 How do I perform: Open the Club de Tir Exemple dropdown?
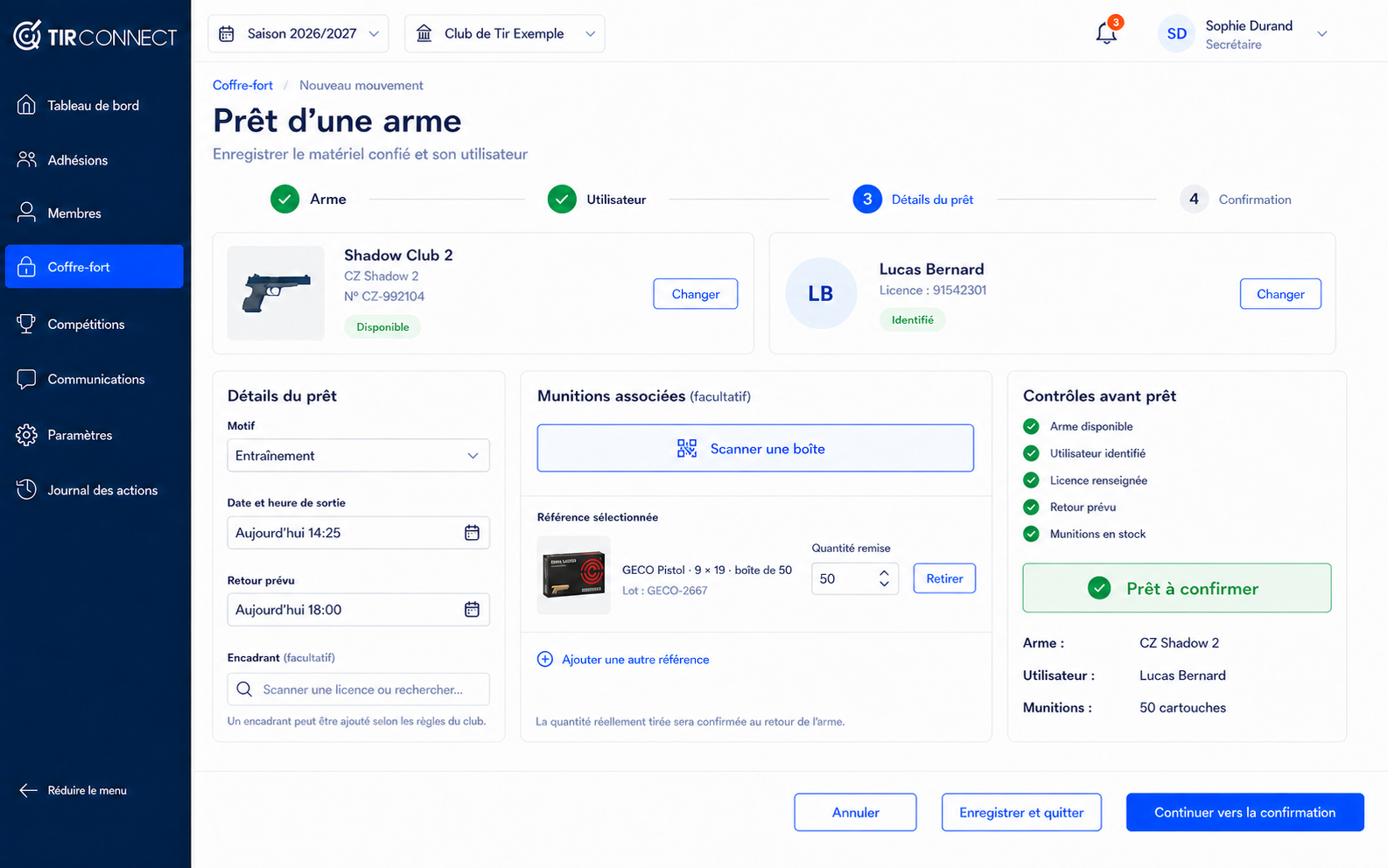(505, 33)
